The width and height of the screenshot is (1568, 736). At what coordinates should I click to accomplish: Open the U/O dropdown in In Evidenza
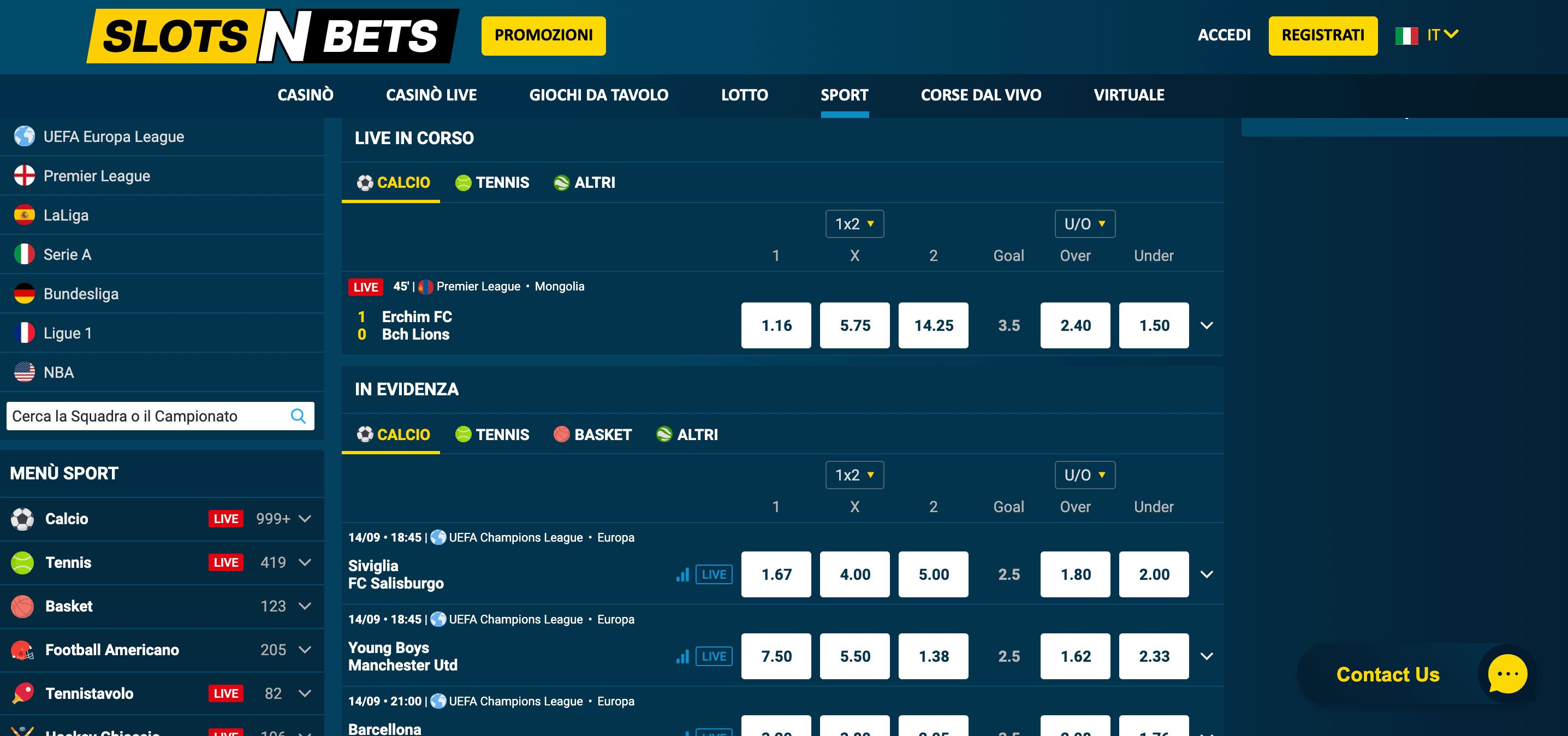(1084, 475)
